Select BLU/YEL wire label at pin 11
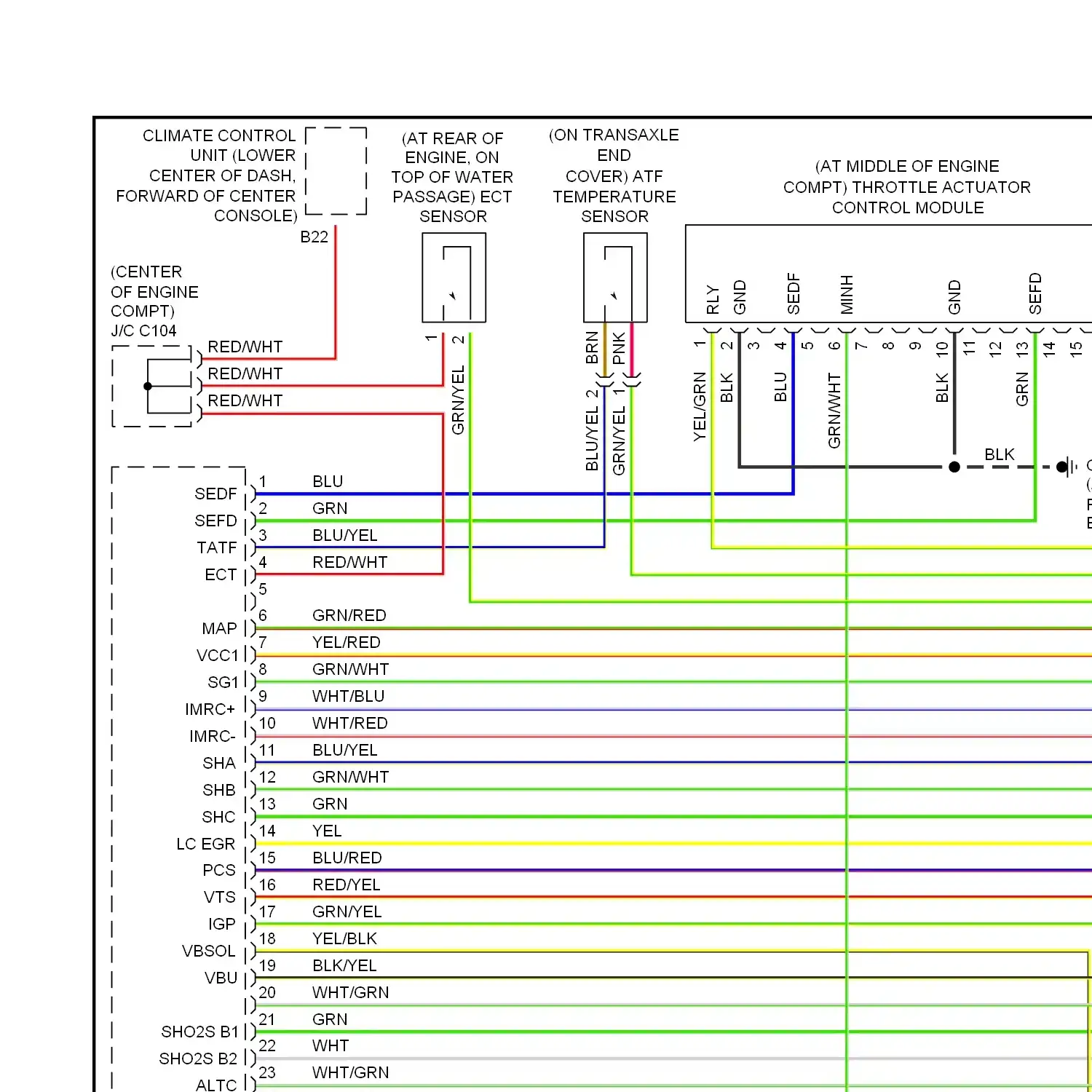The image size is (1092, 1092). [345, 750]
